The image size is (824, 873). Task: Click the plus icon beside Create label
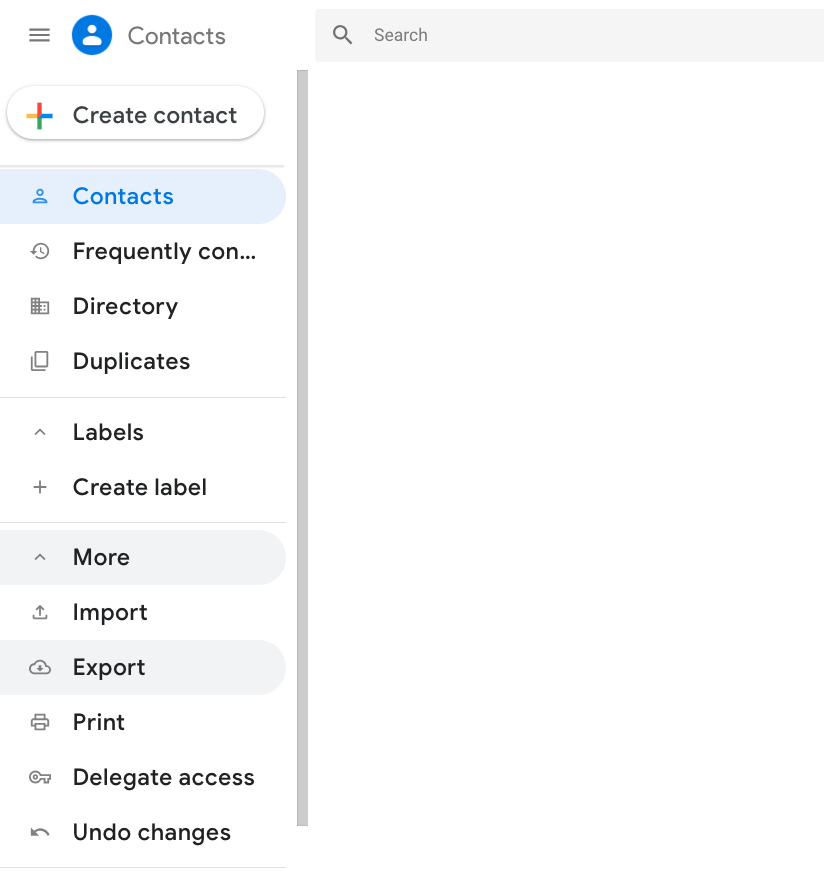[x=40, y=487]
